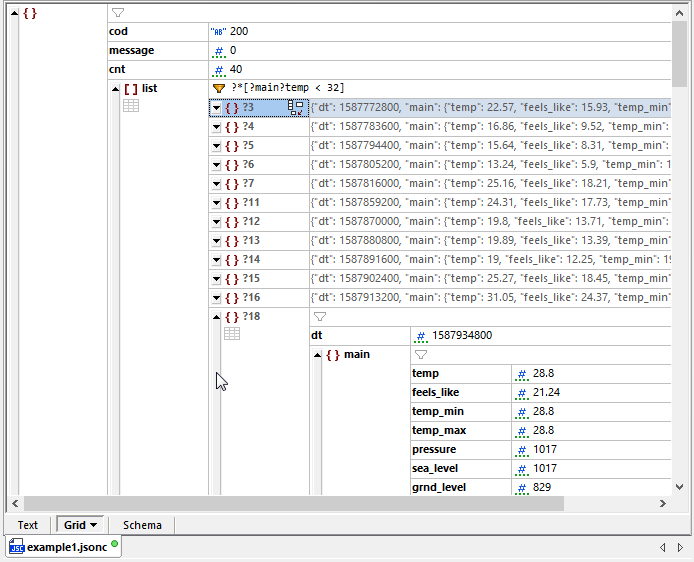Click the number type icon next to cnt
The height and width of the screenshot is (562, 694).
coord(218,70)
